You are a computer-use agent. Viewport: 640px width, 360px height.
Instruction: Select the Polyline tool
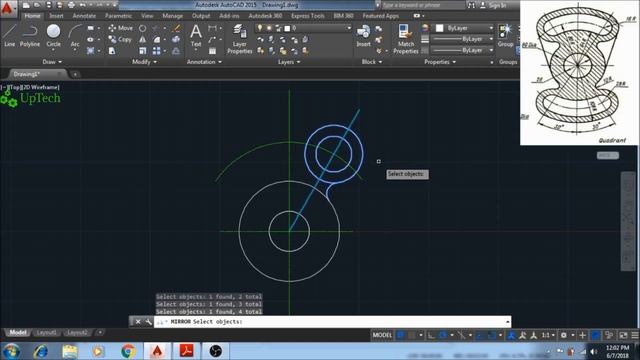pyautogui.click(x=30, y=35)
